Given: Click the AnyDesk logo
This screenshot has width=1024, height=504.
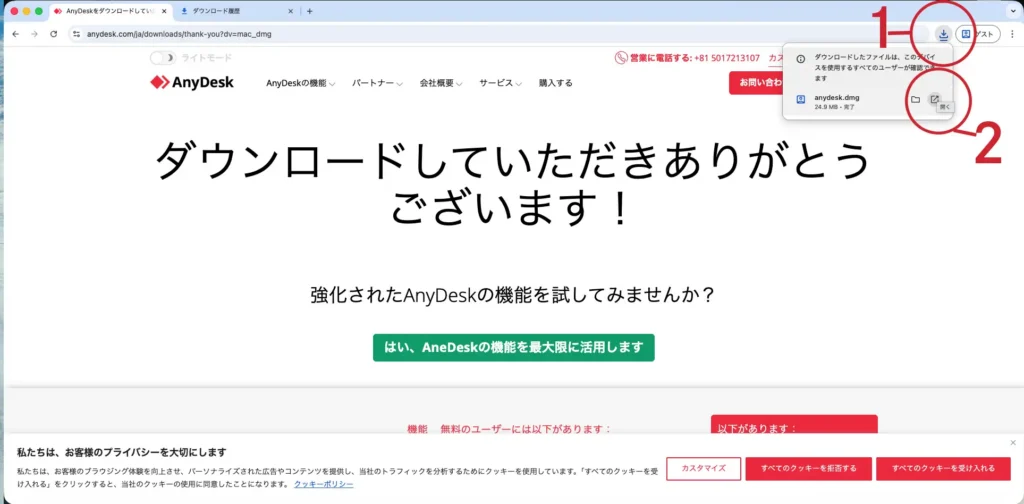Looking at the screenshot, I should (x=192, y=82).
